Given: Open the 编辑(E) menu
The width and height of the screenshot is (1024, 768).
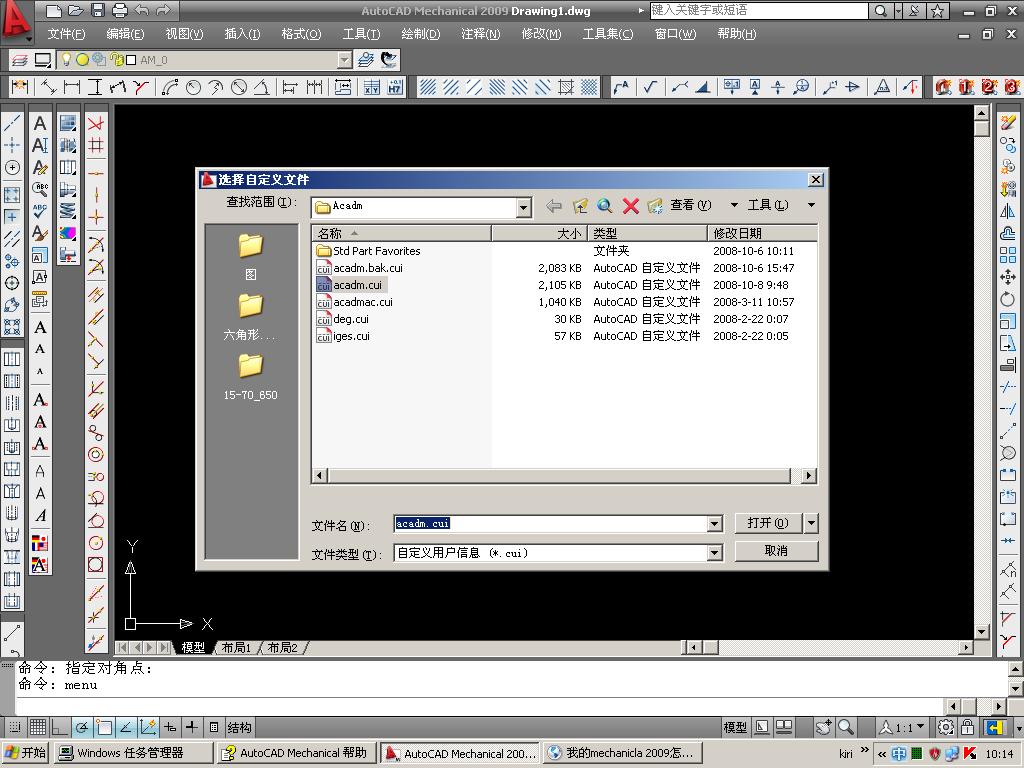Looking at the screenshot, I should pos(125,34).
